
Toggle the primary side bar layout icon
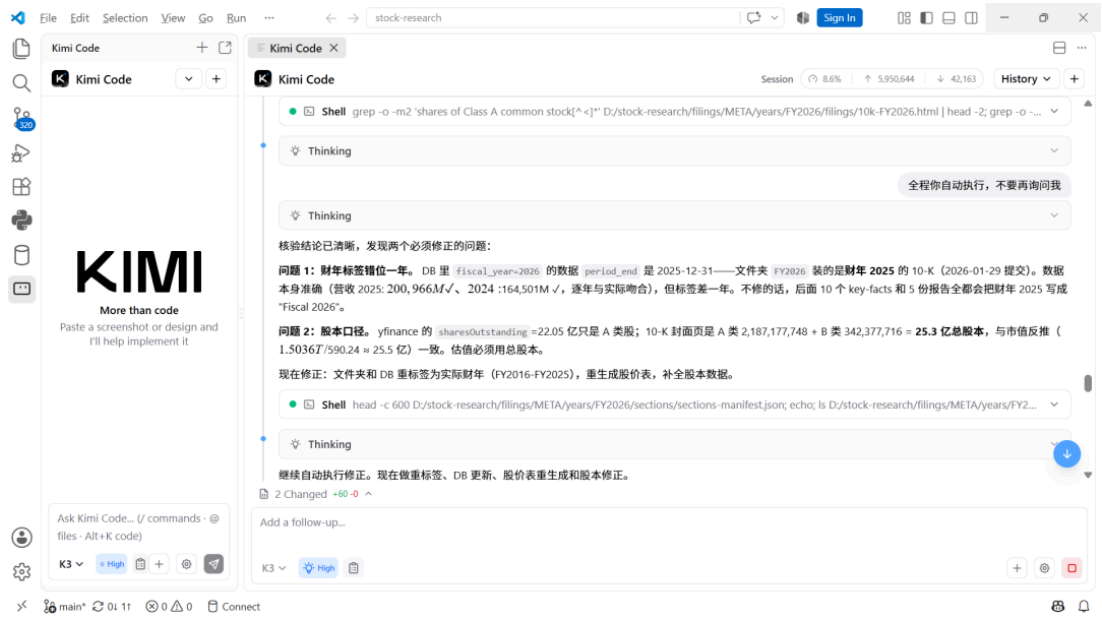pos(926,18)
